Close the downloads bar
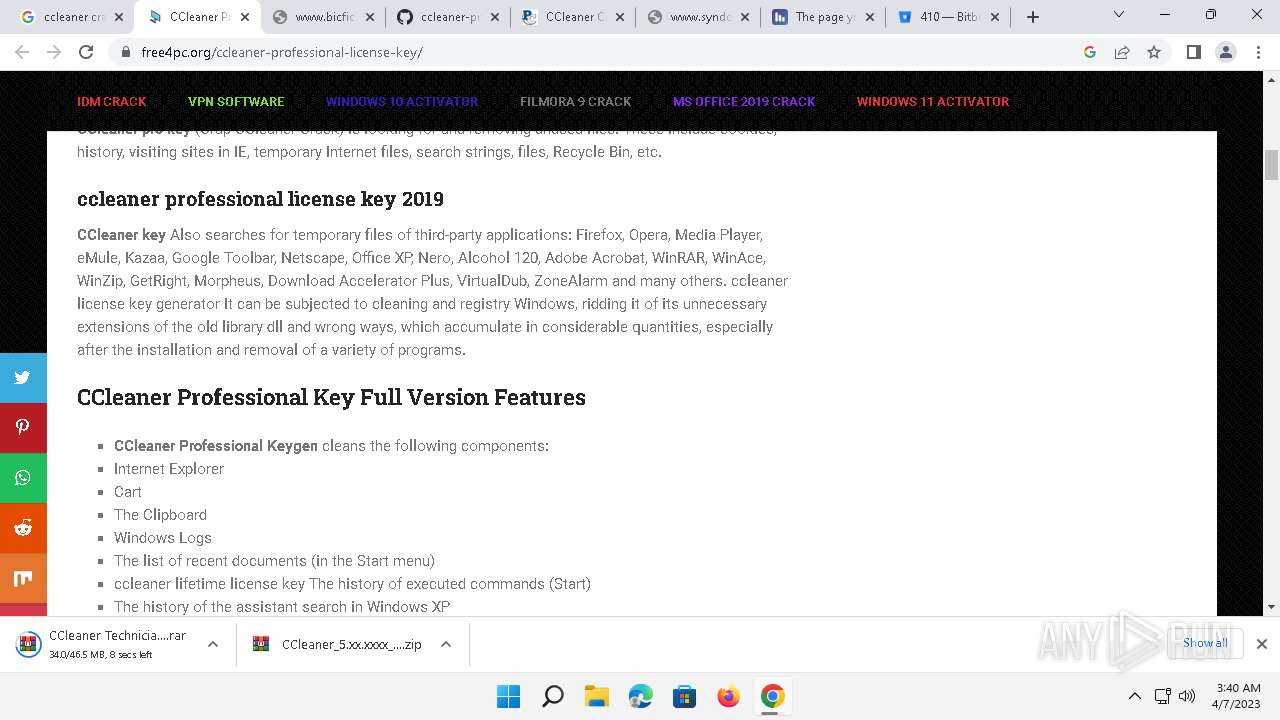1280x720 pixels. [1262, 644]
